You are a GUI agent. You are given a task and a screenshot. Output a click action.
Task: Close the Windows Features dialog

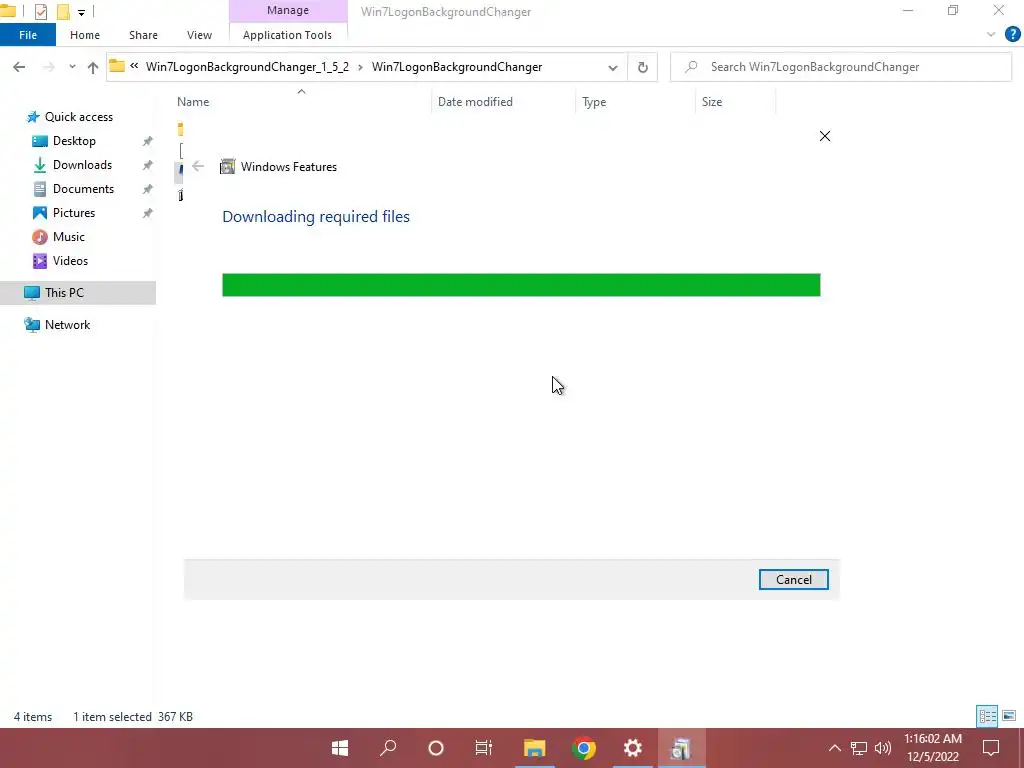pyautogui.click(x=825, y=136)
